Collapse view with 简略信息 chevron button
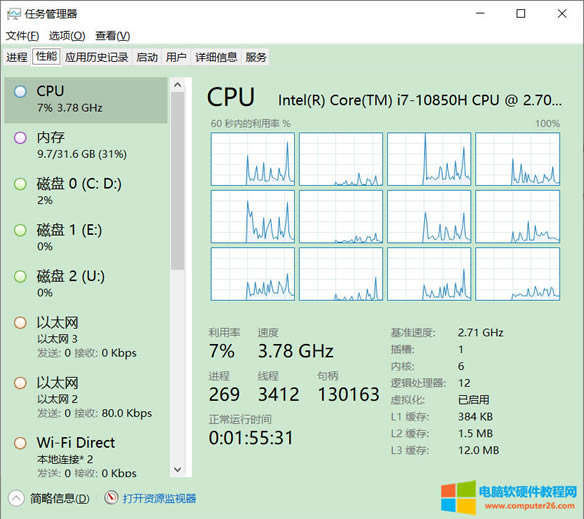Viewport: 584px width, 519px height. click(16, 498)
